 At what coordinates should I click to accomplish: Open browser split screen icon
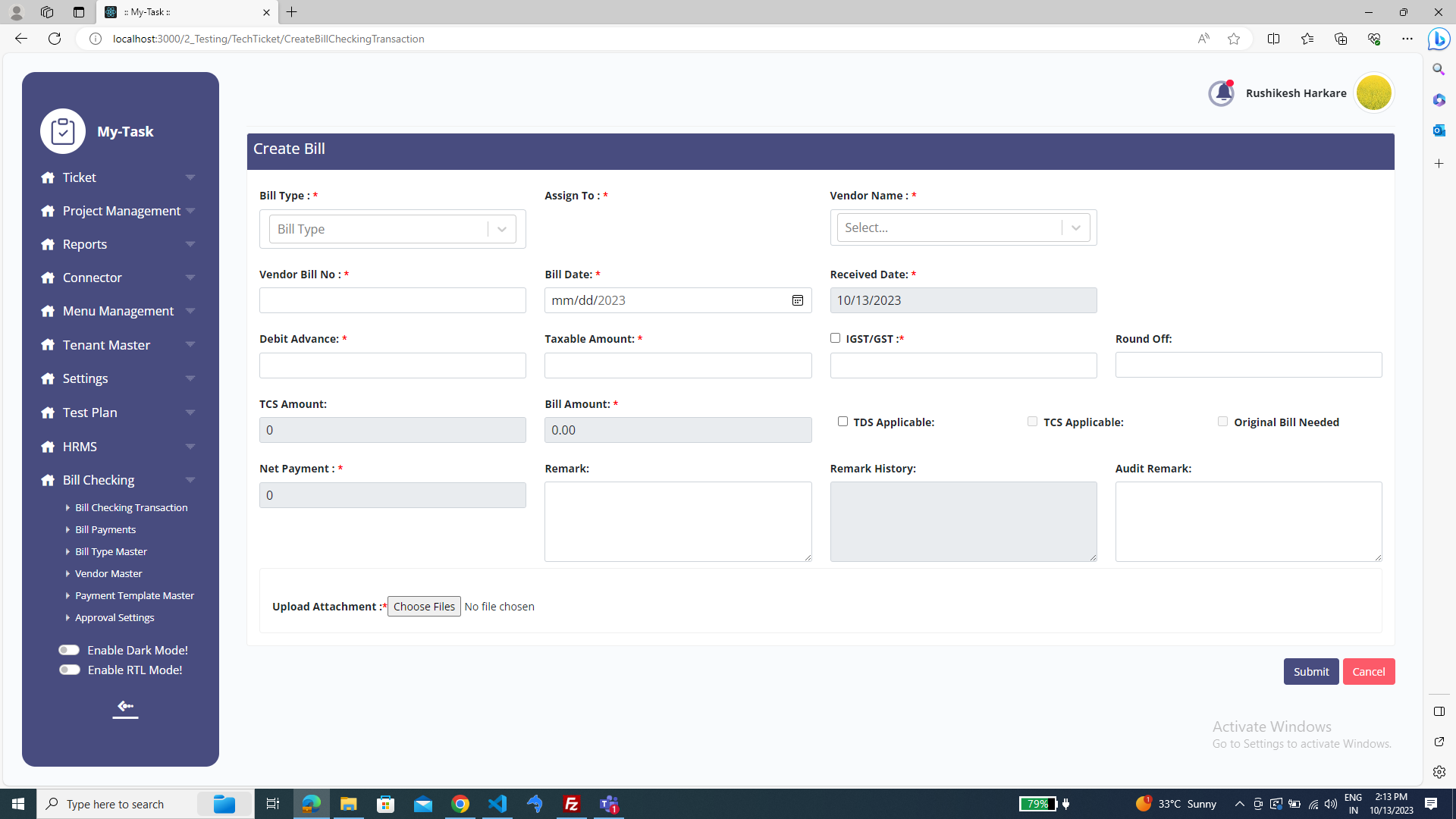pos(1273,39)
